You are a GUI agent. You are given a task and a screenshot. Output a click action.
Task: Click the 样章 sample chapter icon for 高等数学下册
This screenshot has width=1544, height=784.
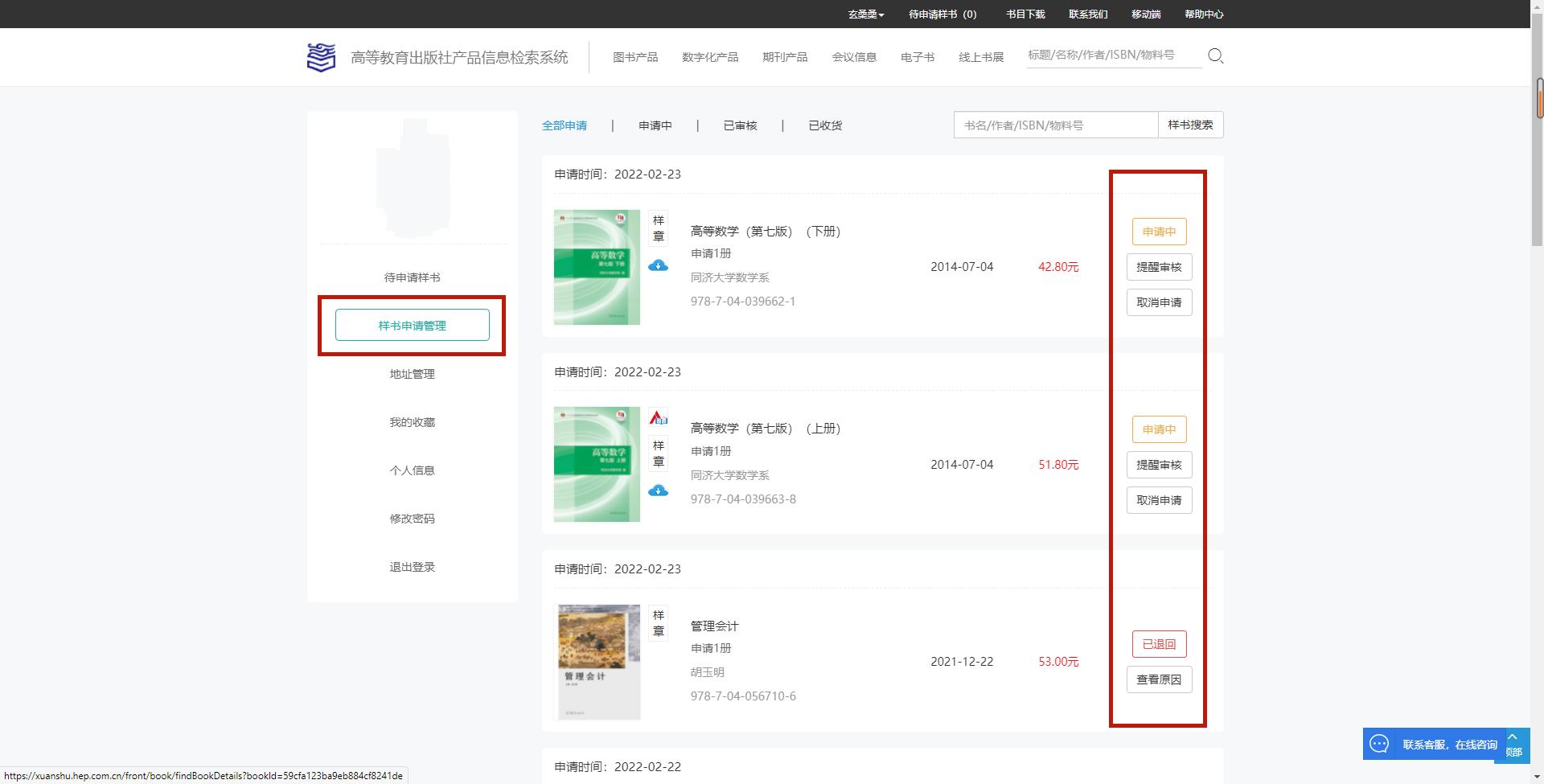pyautogui.click(x=658, y=228)
